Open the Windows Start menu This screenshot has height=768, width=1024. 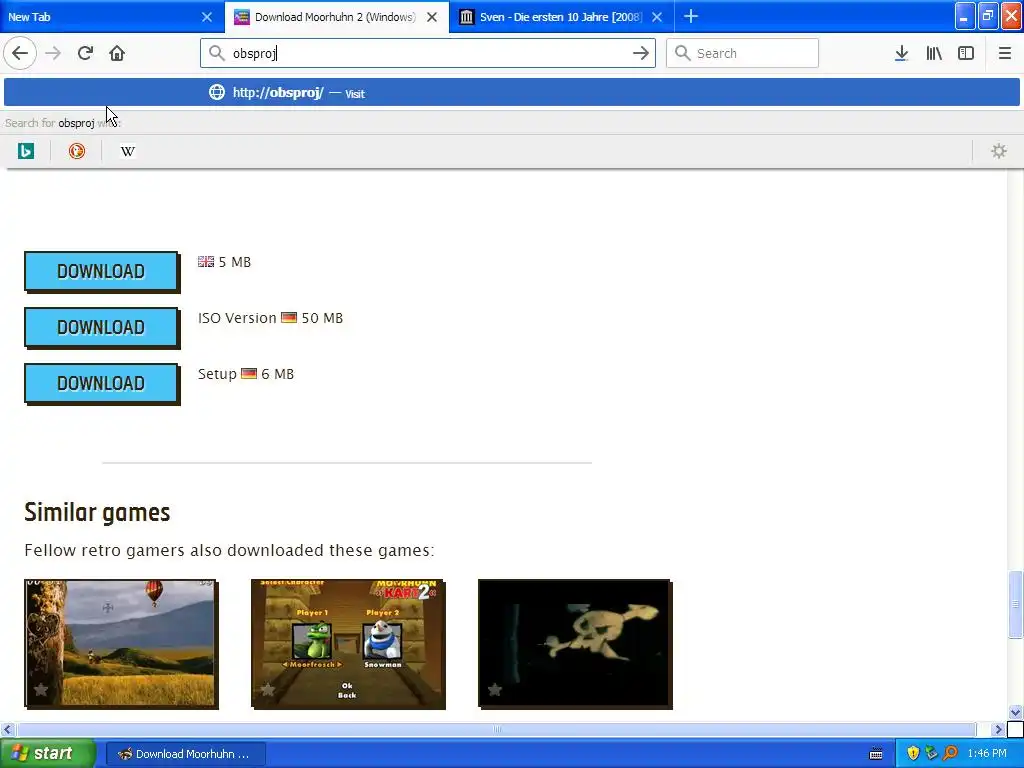point(48,754)
